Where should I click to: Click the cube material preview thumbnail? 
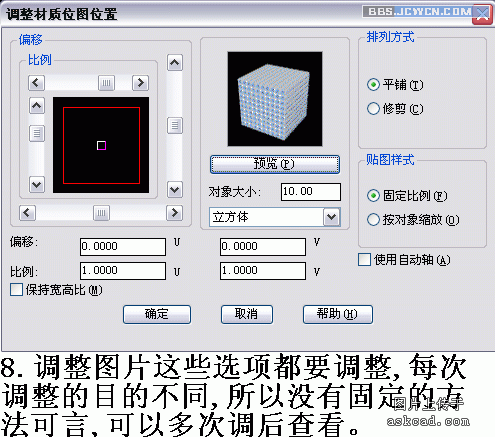pos(275,99)
